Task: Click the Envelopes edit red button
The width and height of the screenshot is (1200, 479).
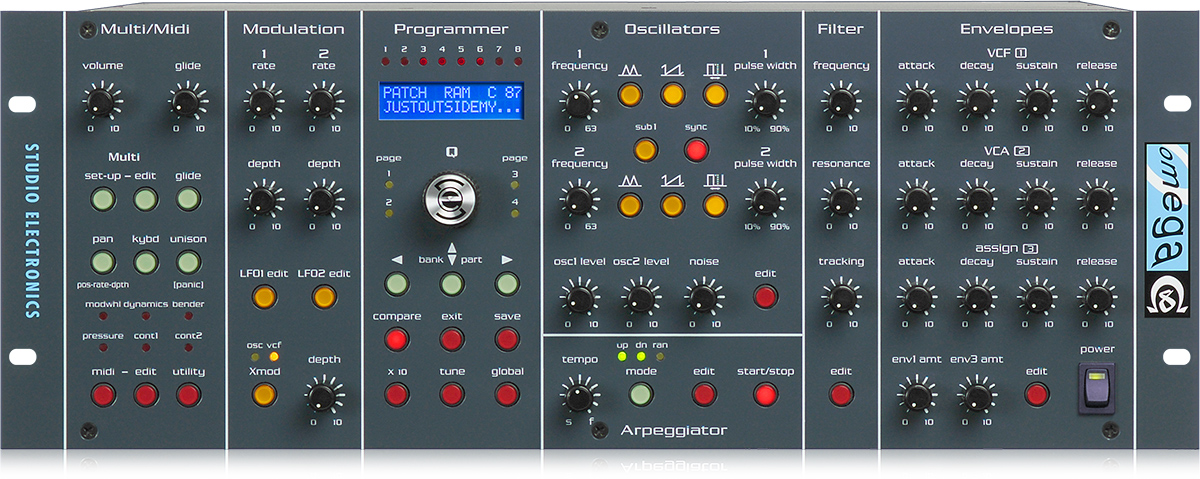Action: [x=1037, y=394]
